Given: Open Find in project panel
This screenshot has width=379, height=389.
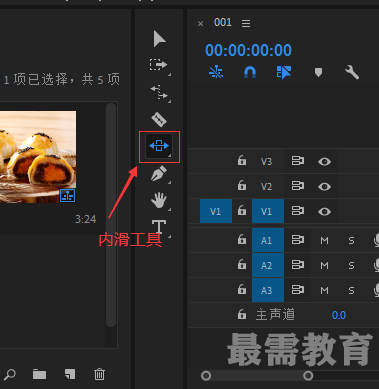Looking at the screenshot, I should point(10,374).
